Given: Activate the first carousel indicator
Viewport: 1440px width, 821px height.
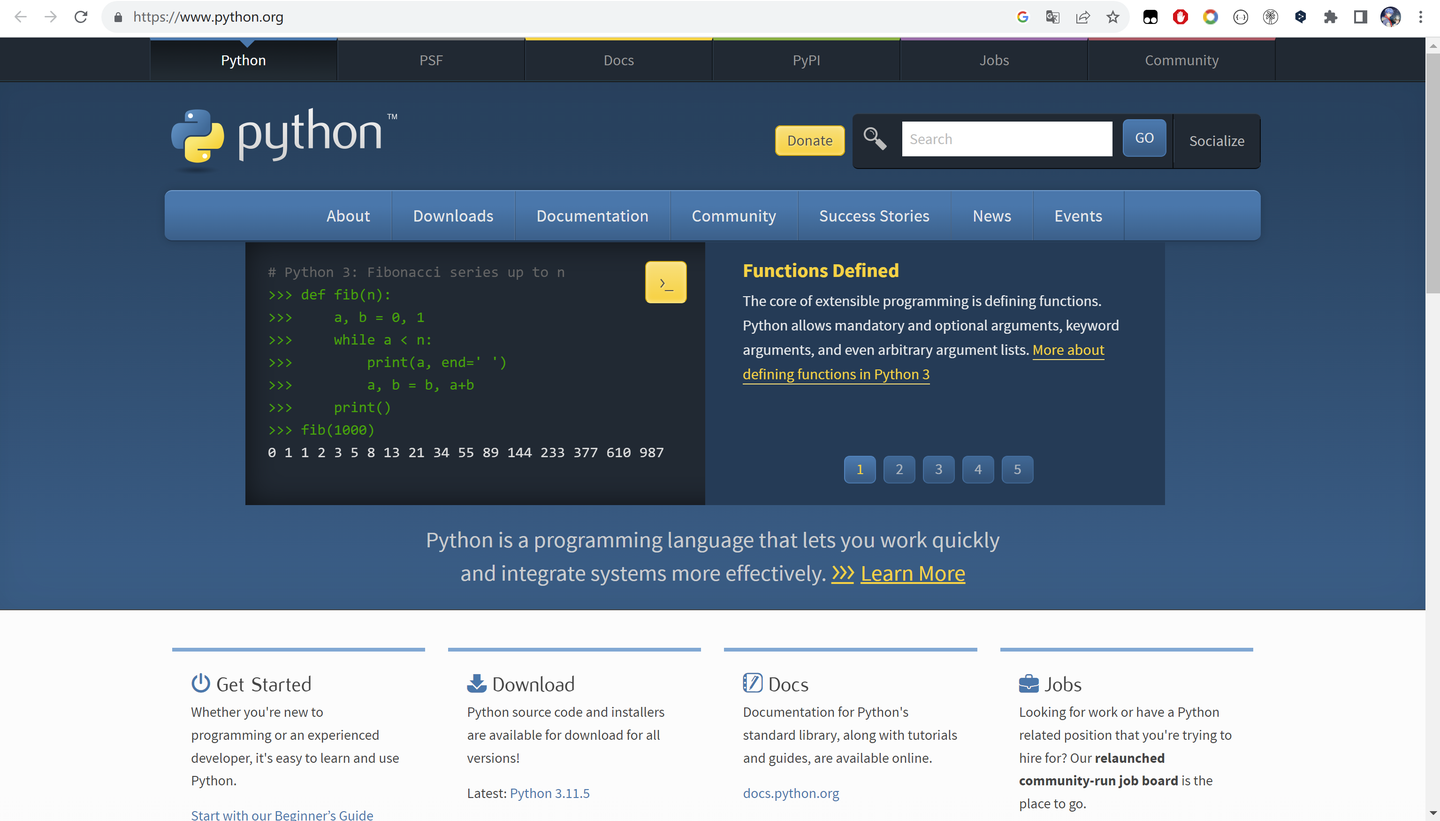Looking at the screenshot, I should coord(859,469).
